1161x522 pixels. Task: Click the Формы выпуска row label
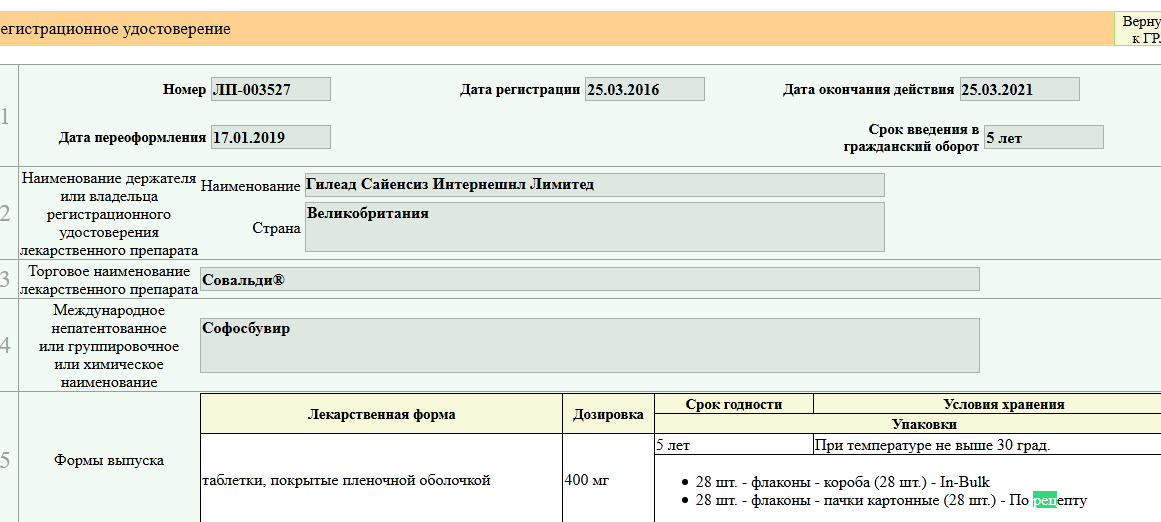tap(109, 460)
